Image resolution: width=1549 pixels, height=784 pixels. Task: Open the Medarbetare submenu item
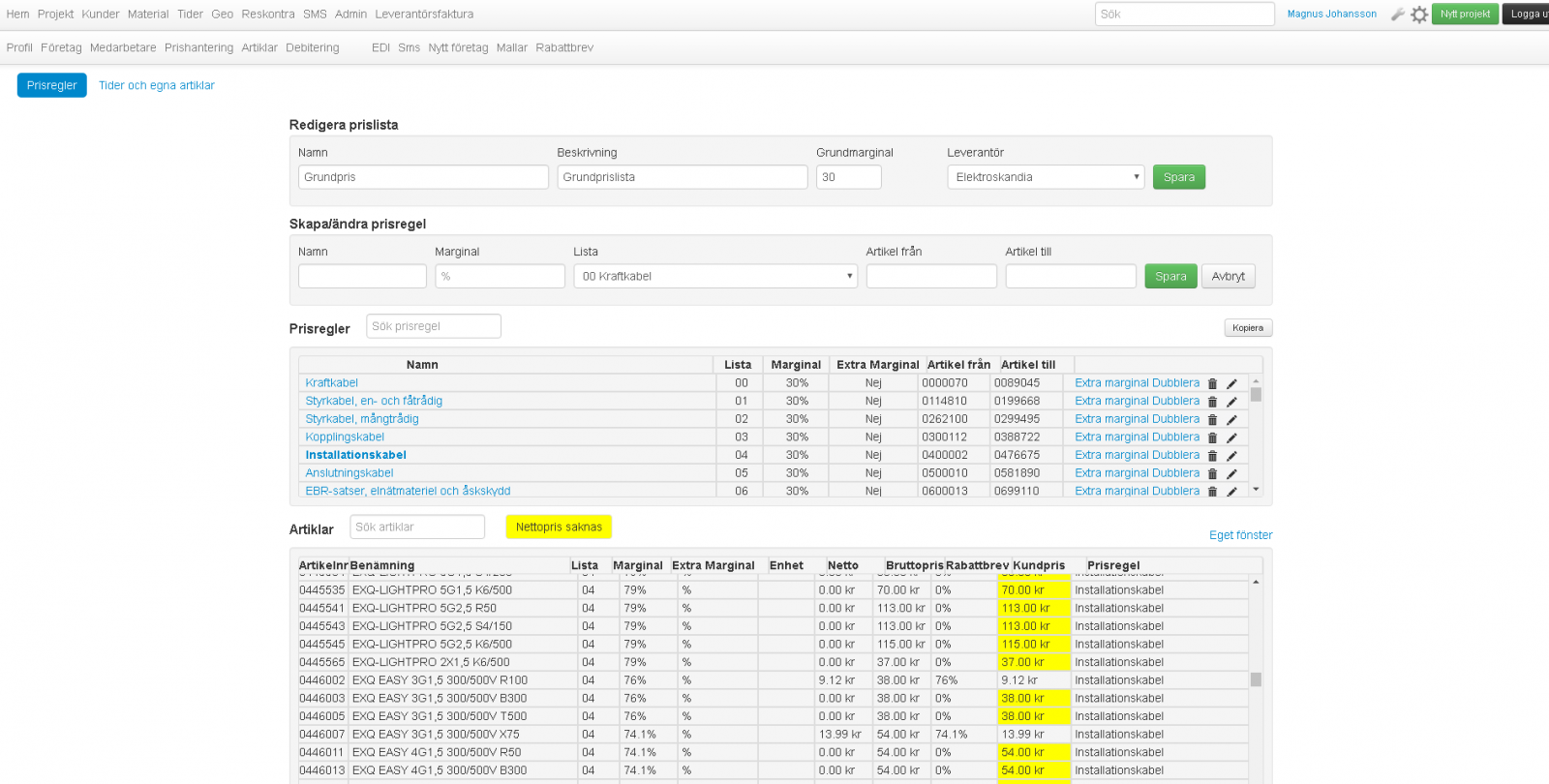[x=123, y=47]
